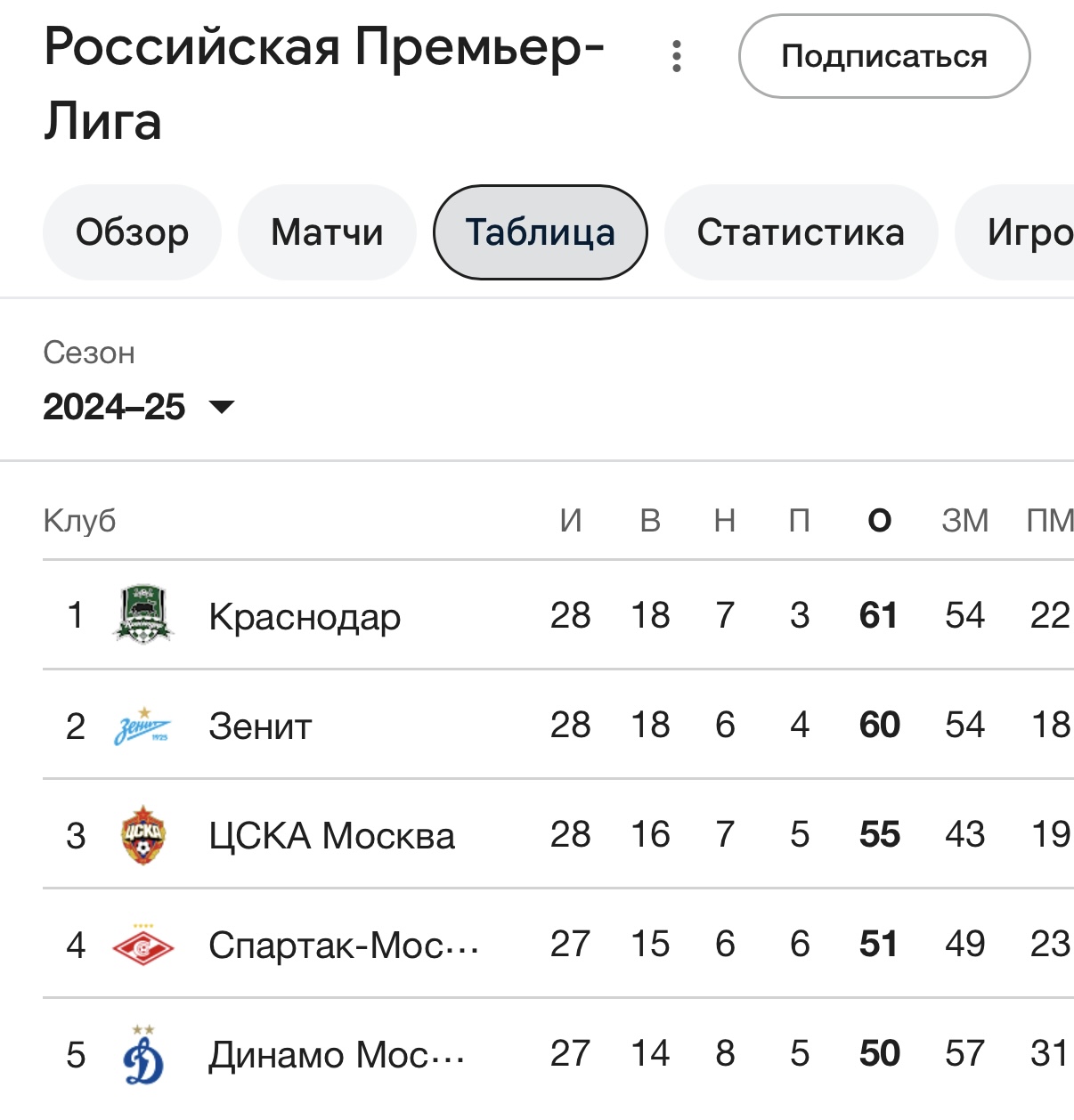Click the CSKA Moscow emblem

143,835
